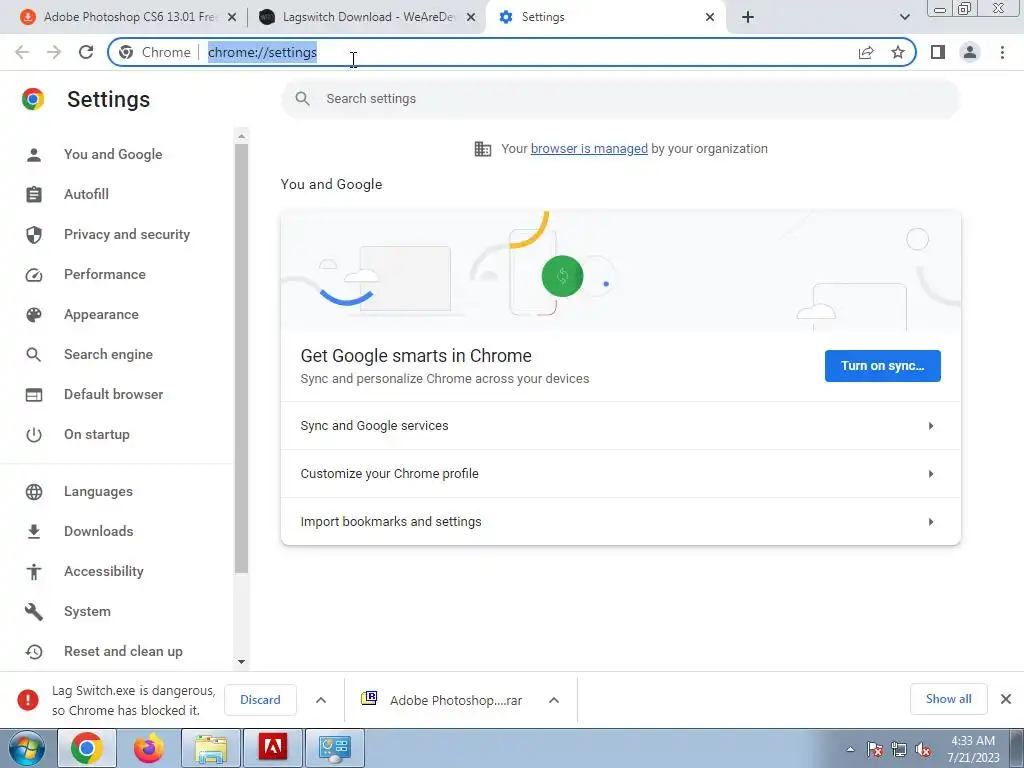The image size is (1024, 768).
Task: Select On startup in sidebar
Action: point(97,434)
